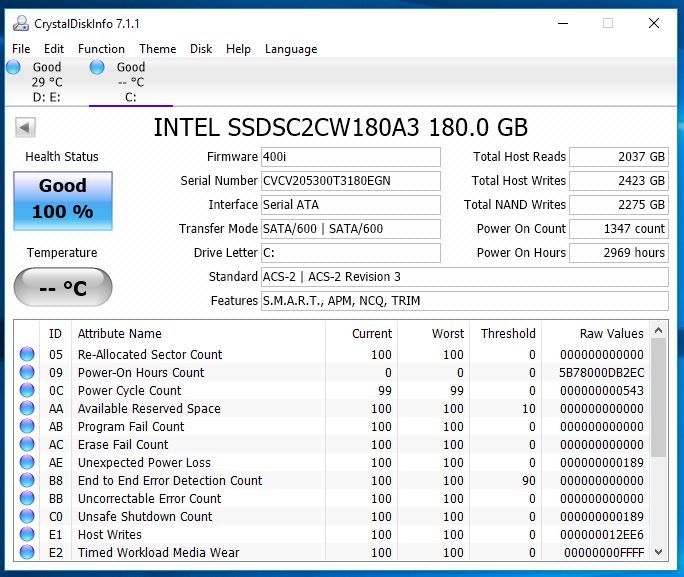Viewport: 684px width, 577px height.
Task: Click the Transfer Mode field SATA/600
Action: [351, 229]
